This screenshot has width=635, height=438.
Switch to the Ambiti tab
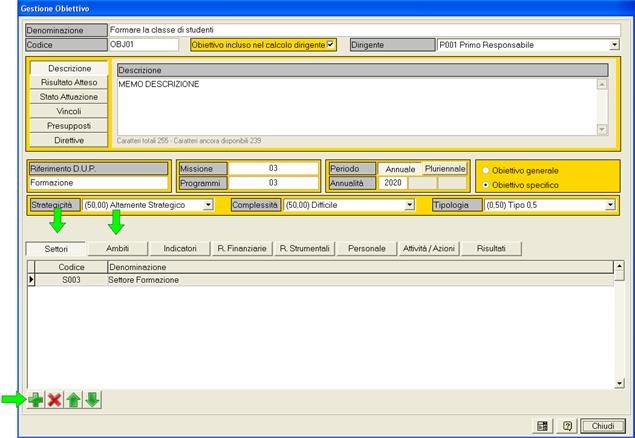[x=118, y=247]
